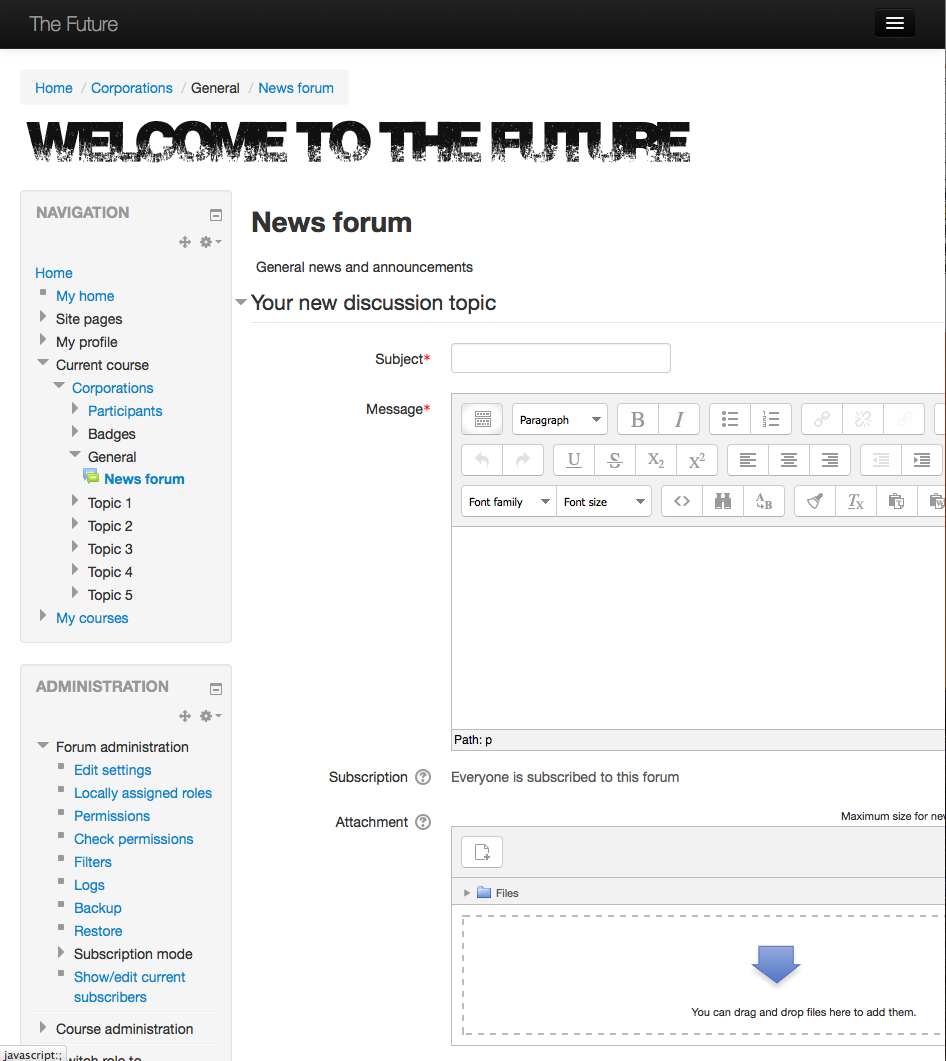Expand My profile in navigation
Screen dimensions: 946x1061
(43, 340)
